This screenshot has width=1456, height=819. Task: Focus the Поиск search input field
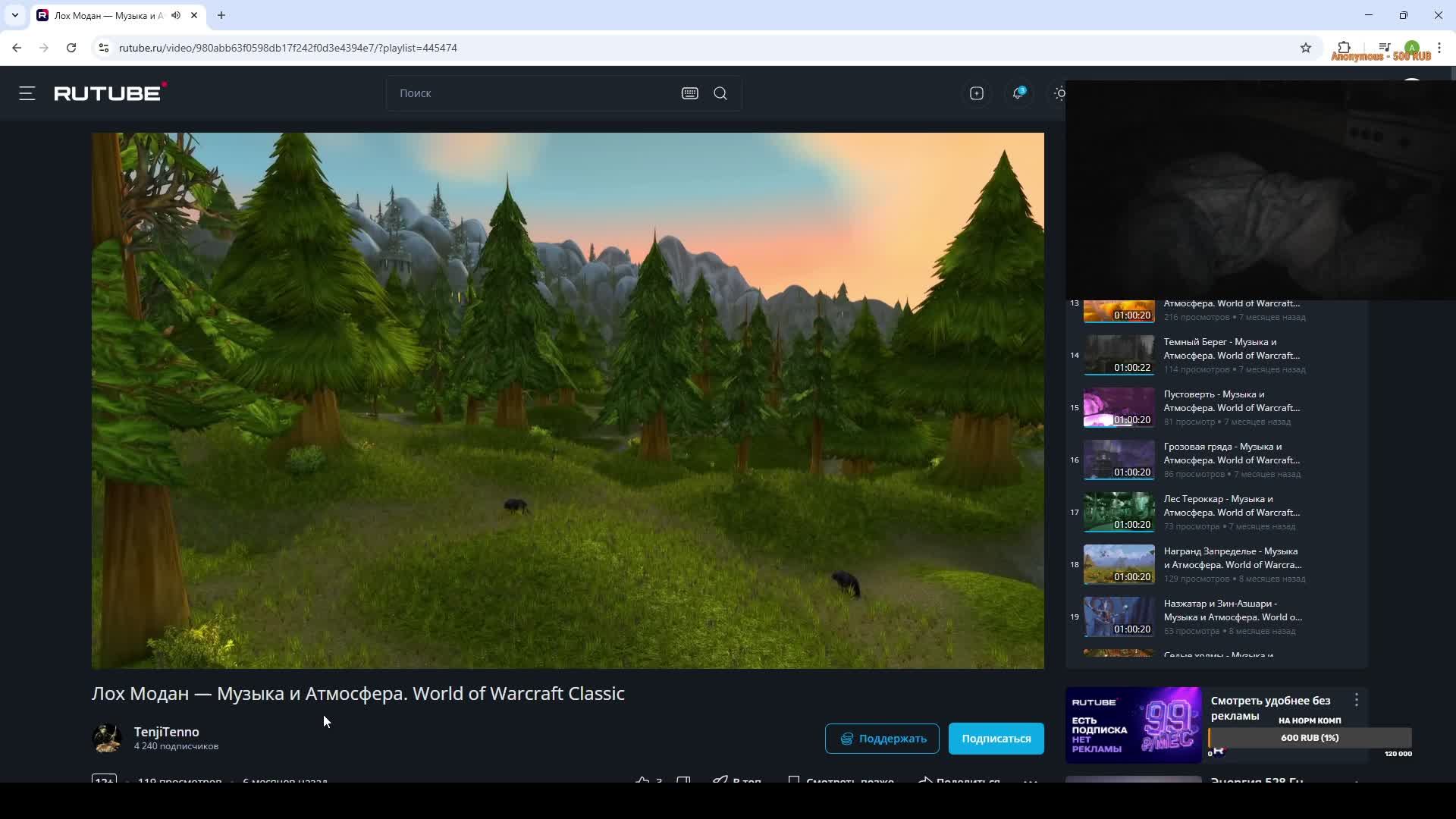tap(531, 93)
